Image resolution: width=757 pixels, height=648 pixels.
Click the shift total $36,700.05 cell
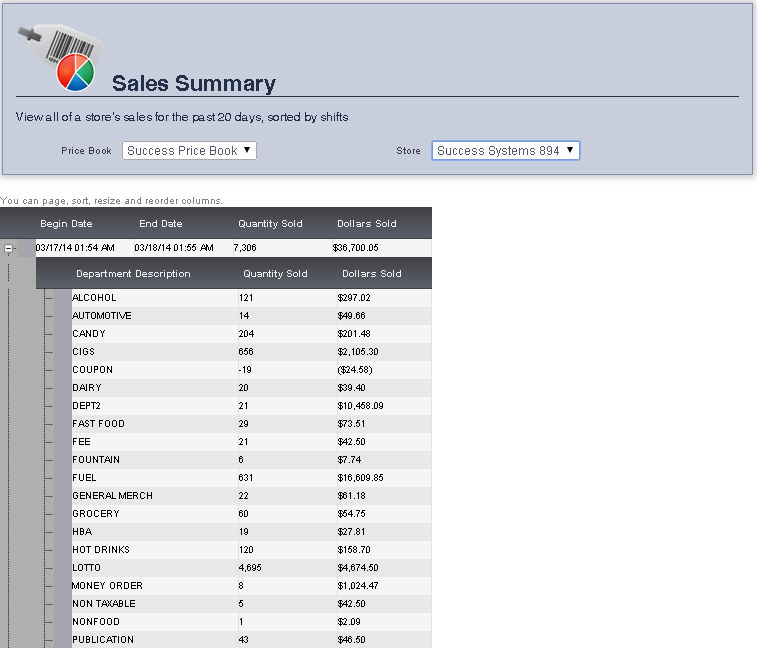tap(356, 248)
